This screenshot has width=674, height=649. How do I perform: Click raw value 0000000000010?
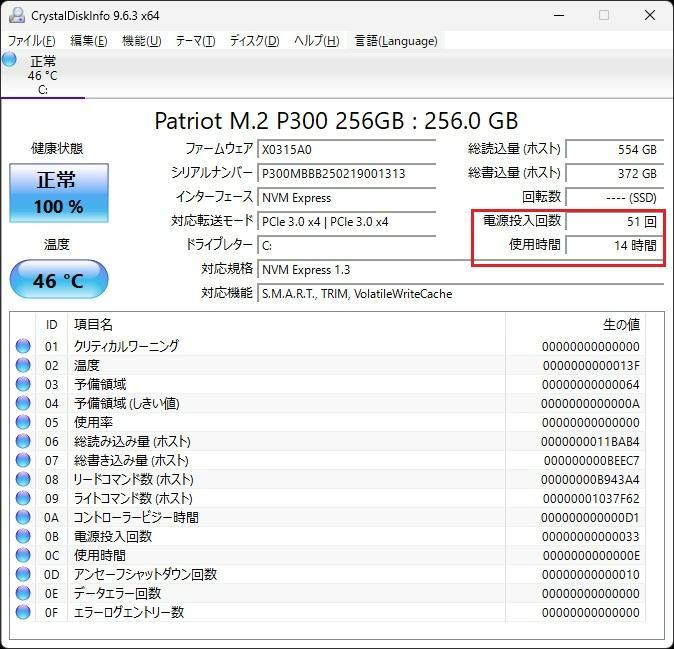591,574
